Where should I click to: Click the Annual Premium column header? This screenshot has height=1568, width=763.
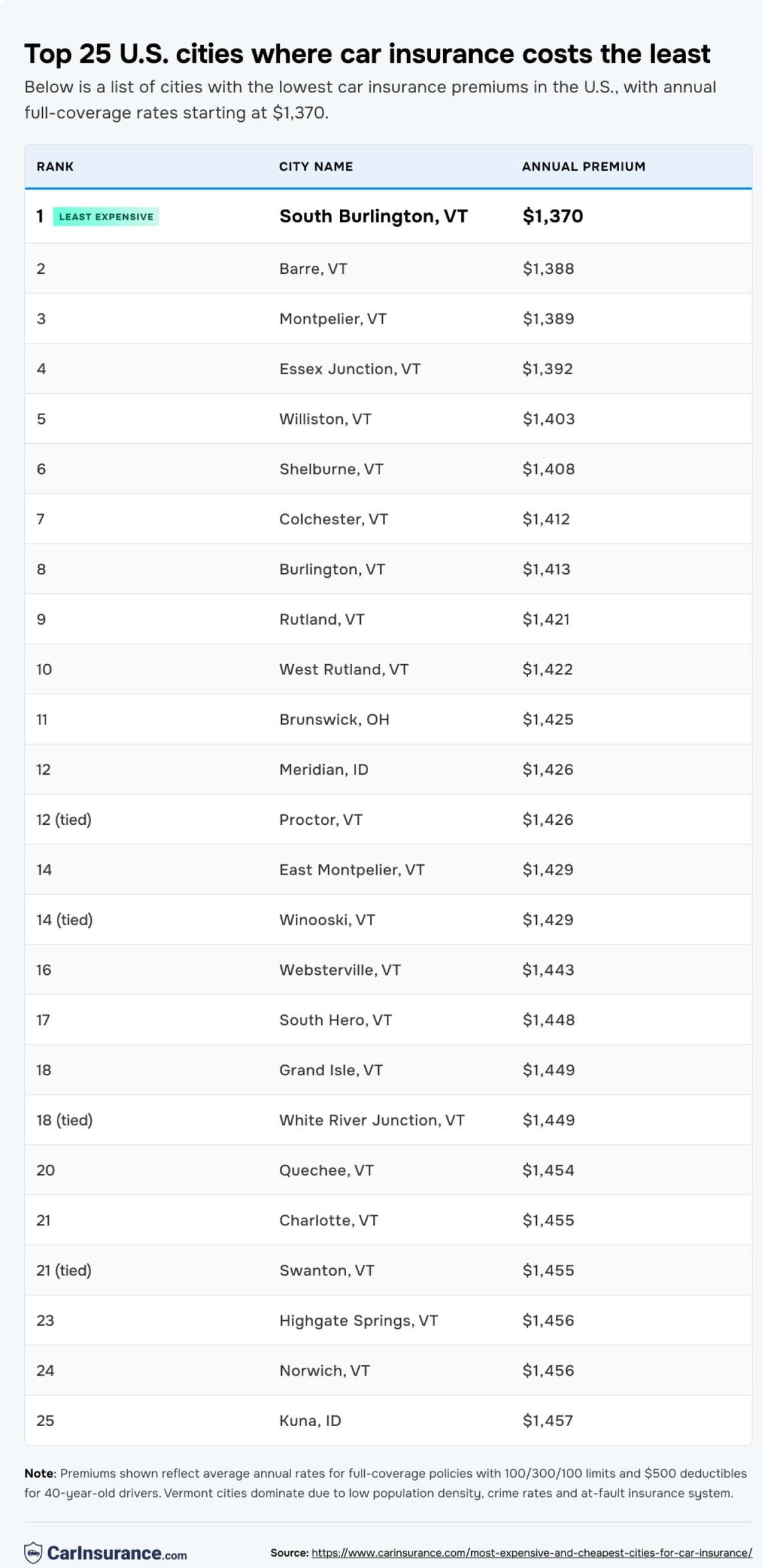[x=583, y=167]
